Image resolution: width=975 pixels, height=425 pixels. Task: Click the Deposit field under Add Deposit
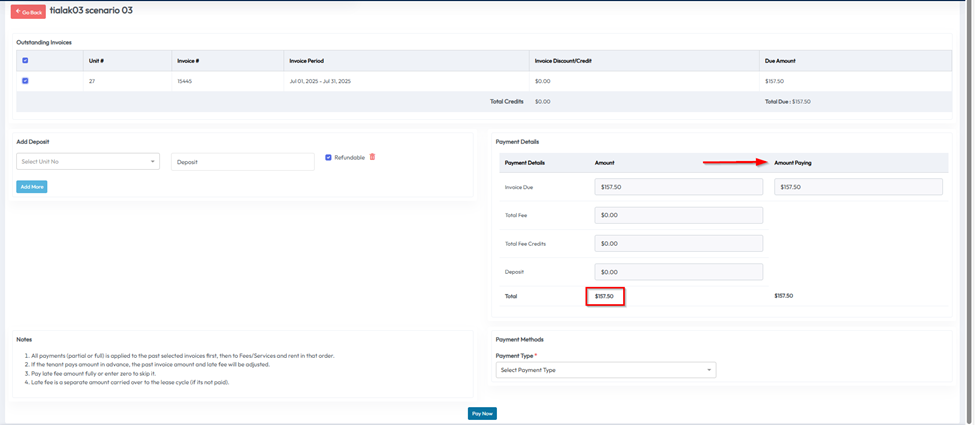coord(242,161)
